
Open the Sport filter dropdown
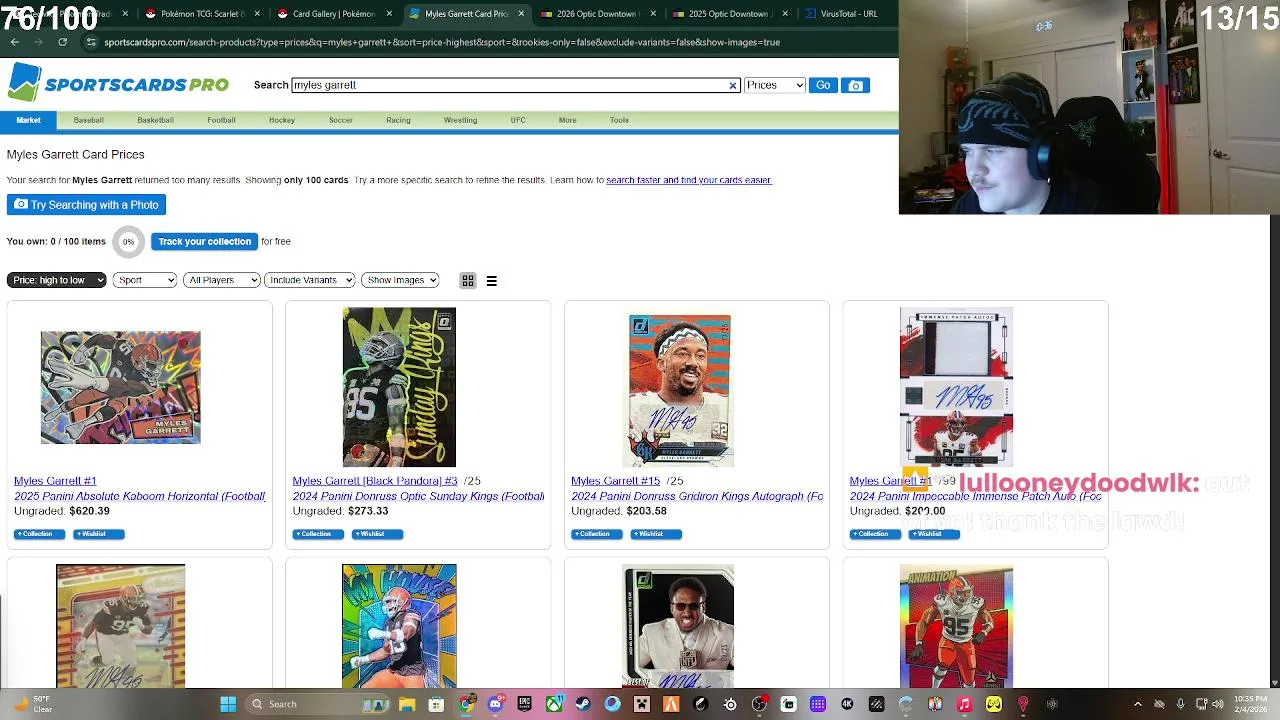coord(145,280)
